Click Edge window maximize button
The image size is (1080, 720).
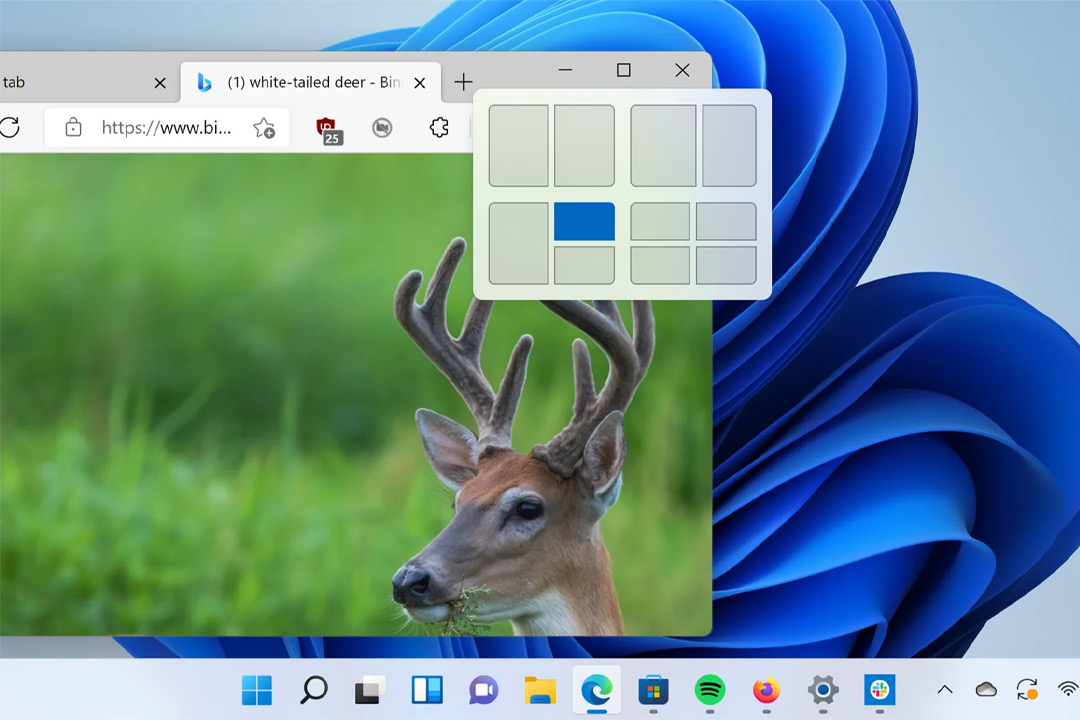623,70
